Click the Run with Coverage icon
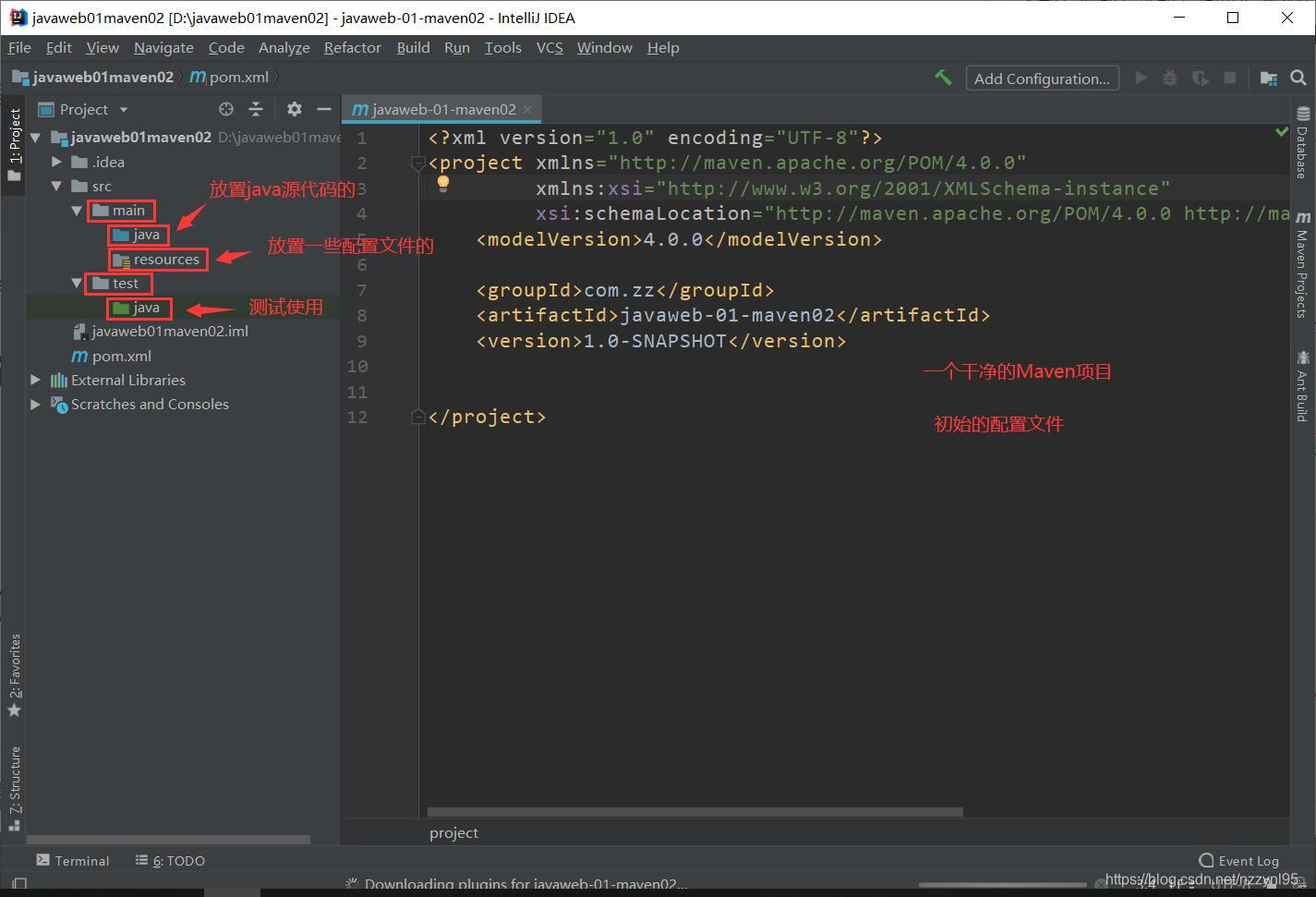 pos(1200,79)
